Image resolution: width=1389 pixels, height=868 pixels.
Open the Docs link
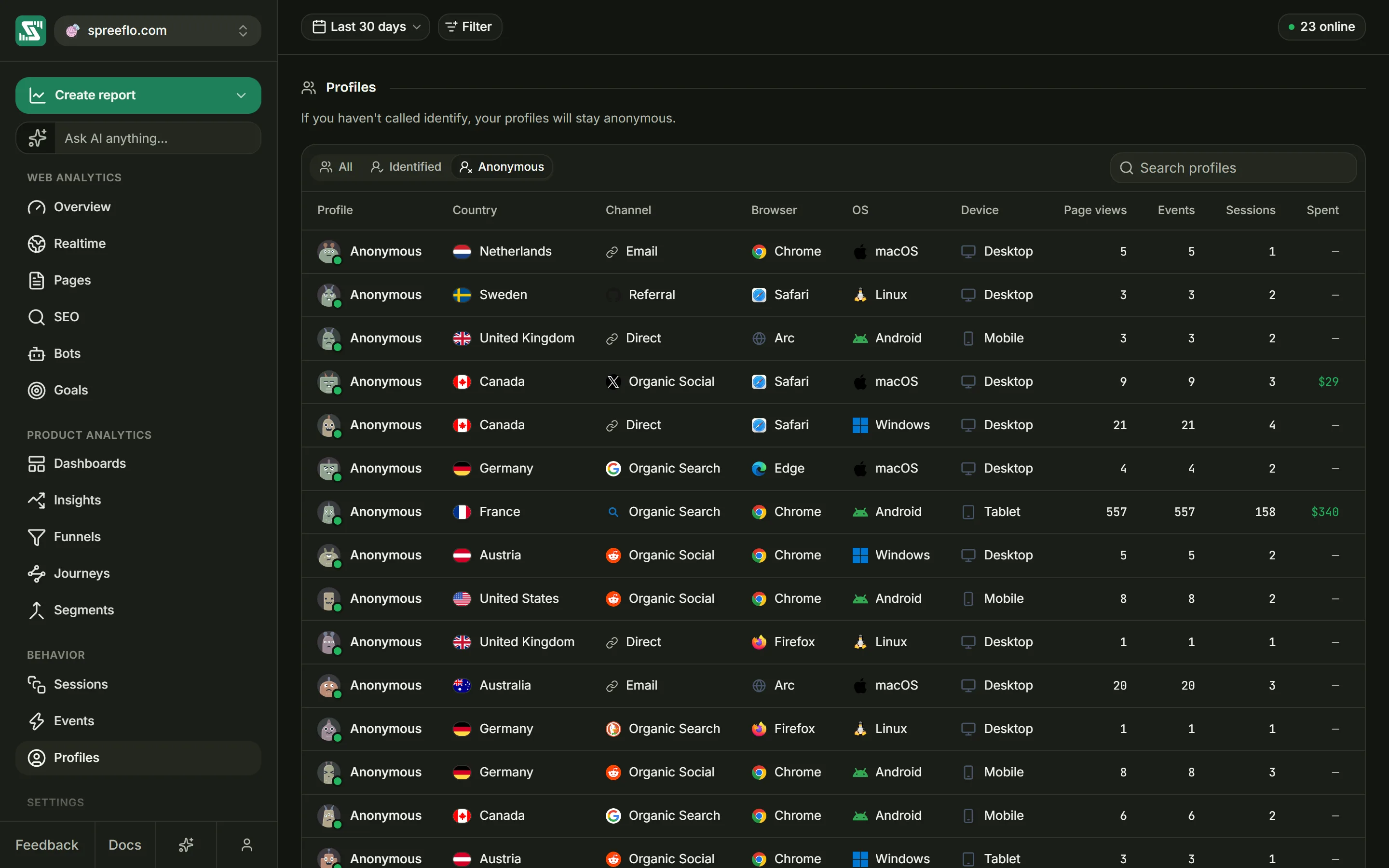click(125, 844)
